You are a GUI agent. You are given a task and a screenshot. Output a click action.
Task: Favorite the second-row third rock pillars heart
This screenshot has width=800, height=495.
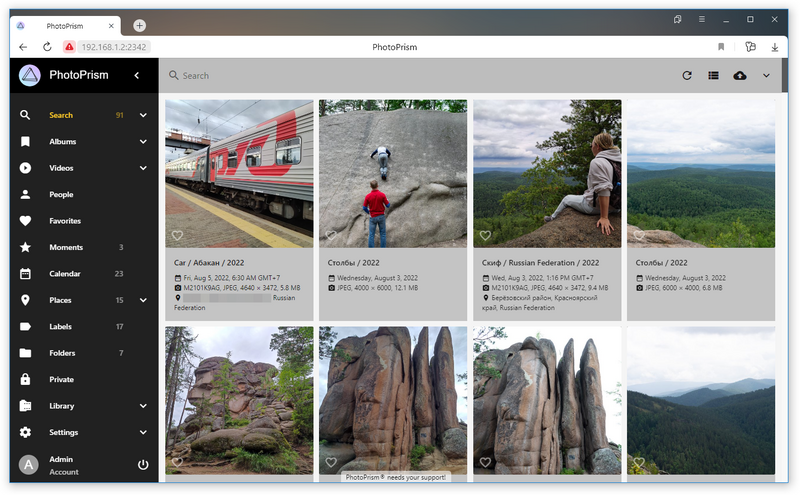click(x=485, y=462)
